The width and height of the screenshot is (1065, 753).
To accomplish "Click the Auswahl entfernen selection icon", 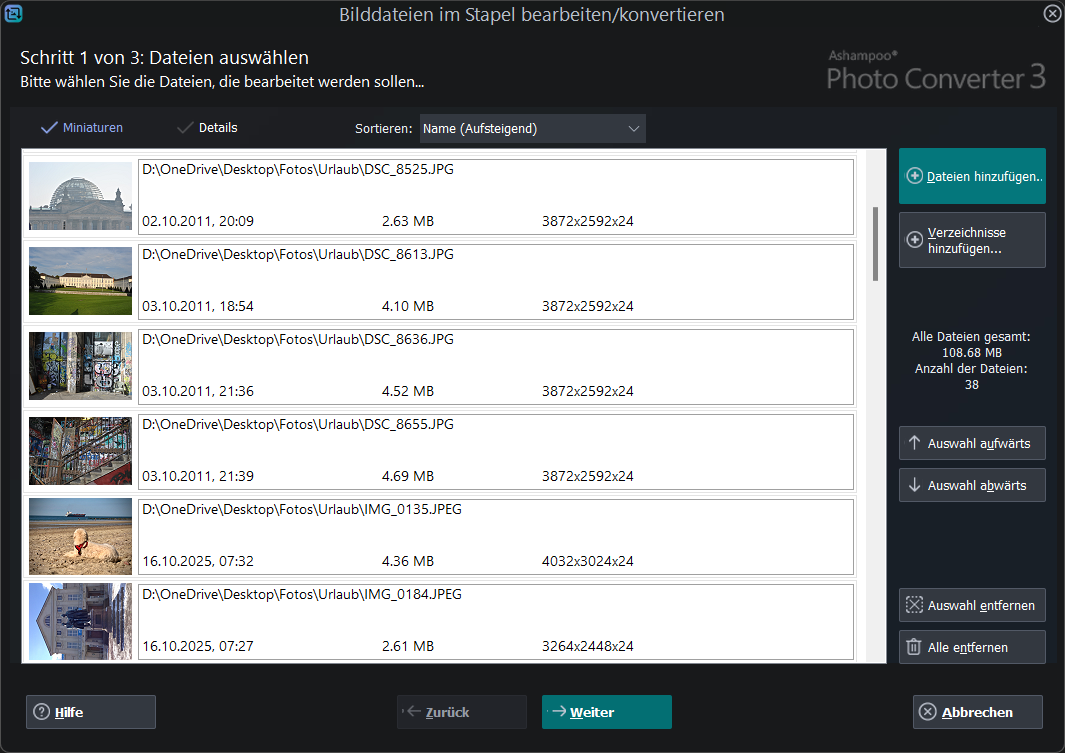I will point(914,605).
